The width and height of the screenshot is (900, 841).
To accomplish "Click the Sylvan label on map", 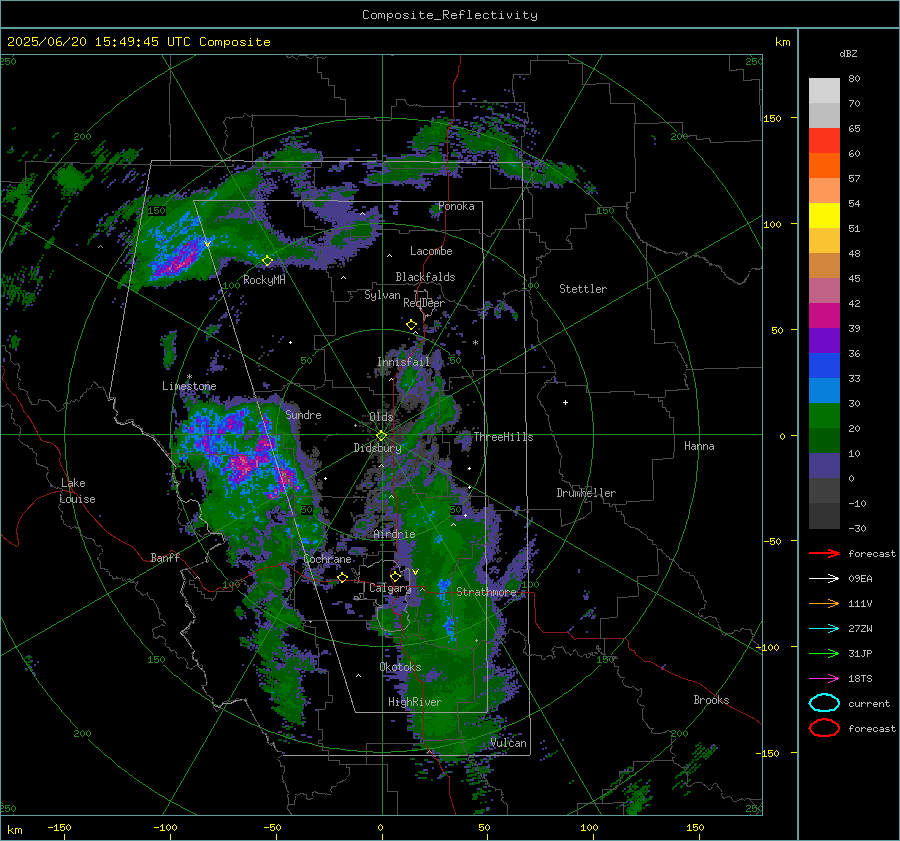I will click(x=382, y=295).
